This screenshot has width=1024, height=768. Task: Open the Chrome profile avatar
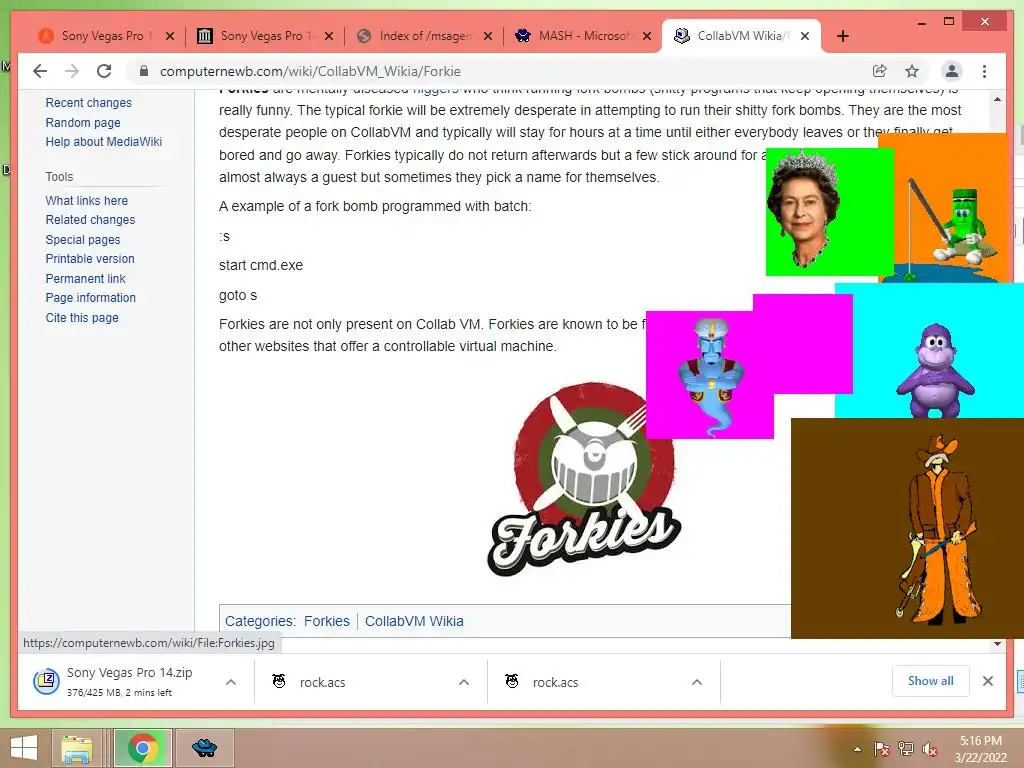[x=952, y=71]
